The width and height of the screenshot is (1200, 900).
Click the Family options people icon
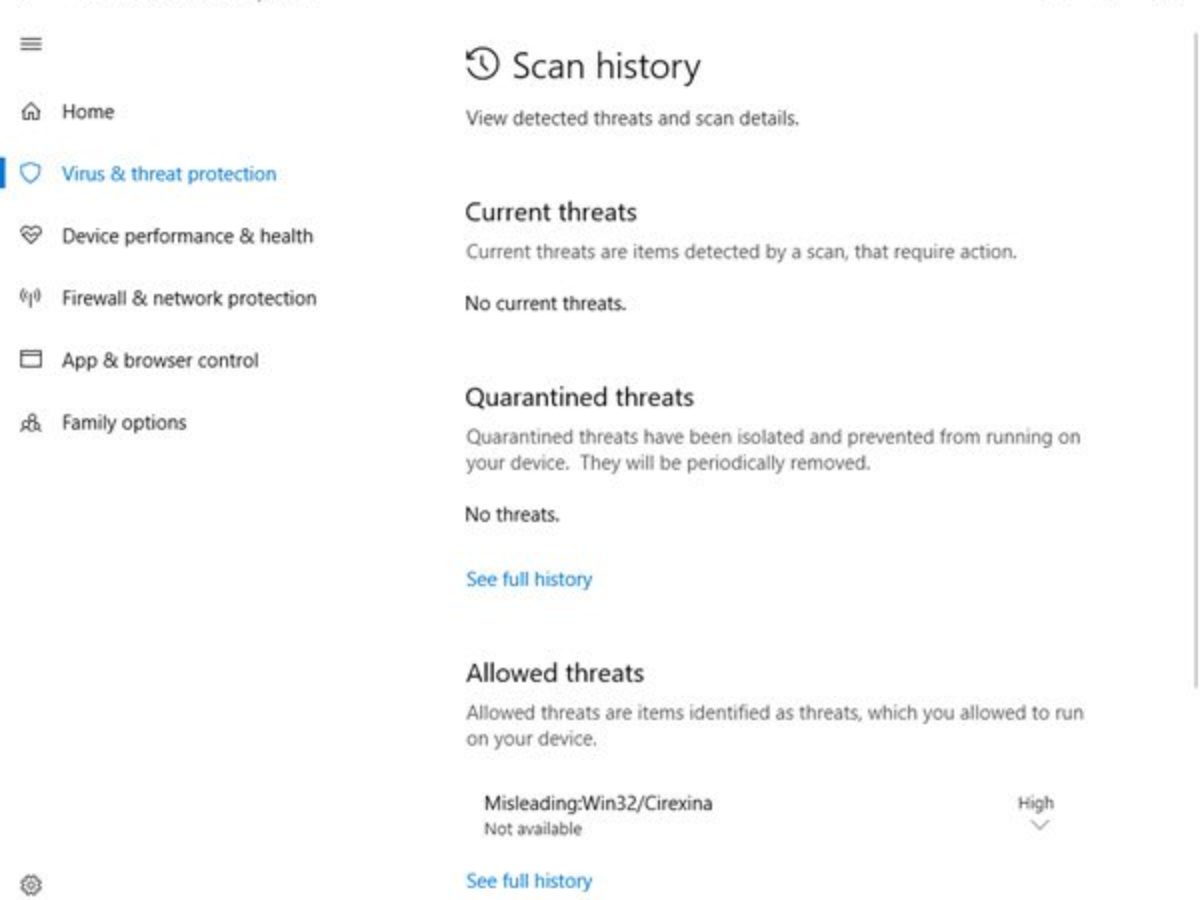31,423
